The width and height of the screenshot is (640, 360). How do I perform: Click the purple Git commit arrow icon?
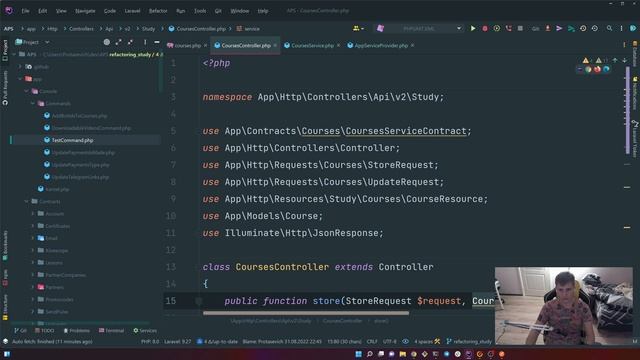click(x=559, y=29)
